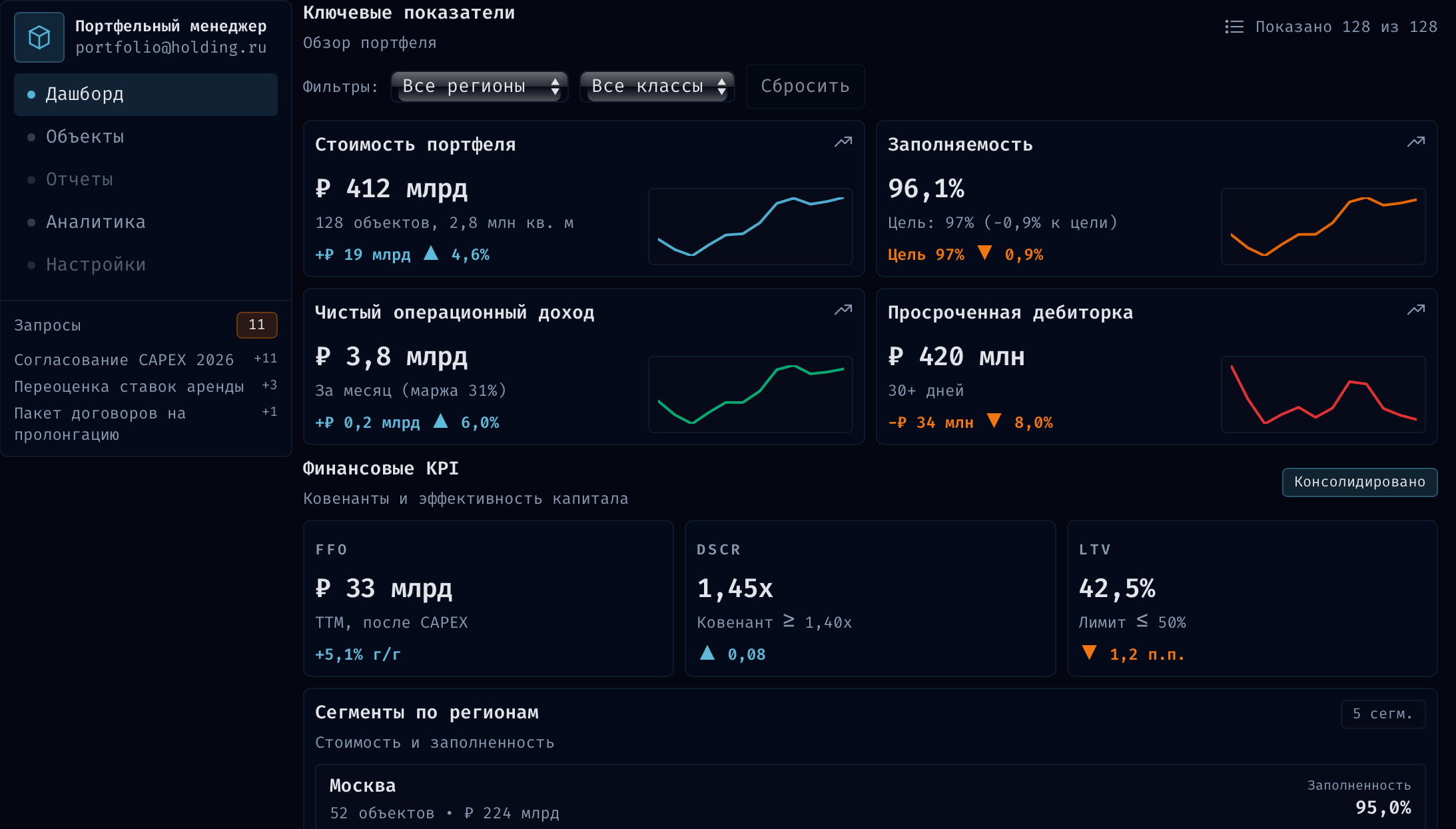This screenshot has width=1456, height=829.
Task: Open Аналитика section in sidebar
Action: 95,222
